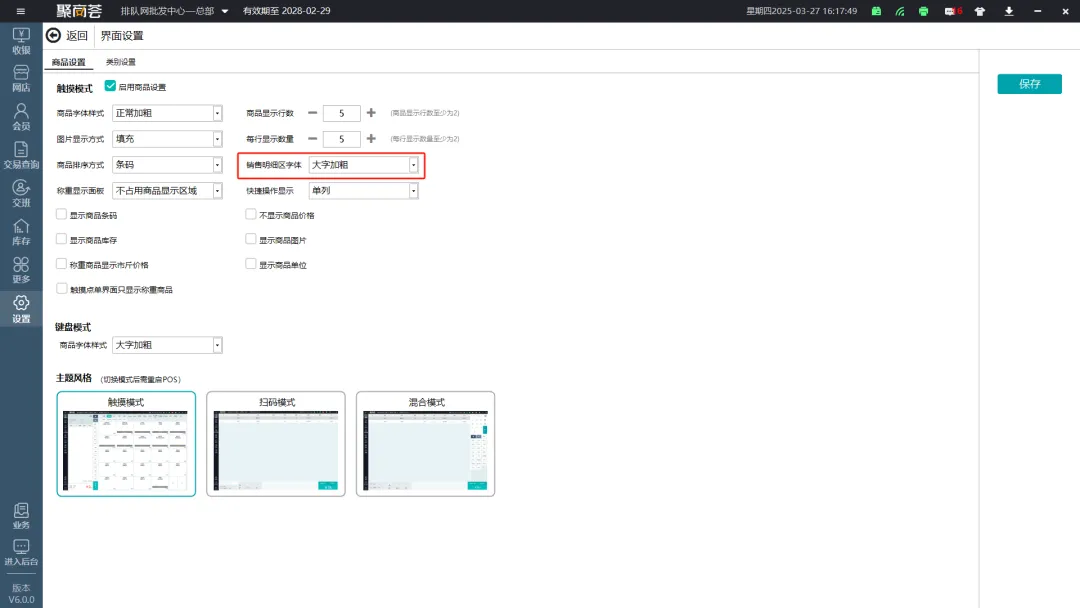Open the 收银 cashier sidebar icon
1080x608 pixels.
pyautogui.click(x=21, y=40)
